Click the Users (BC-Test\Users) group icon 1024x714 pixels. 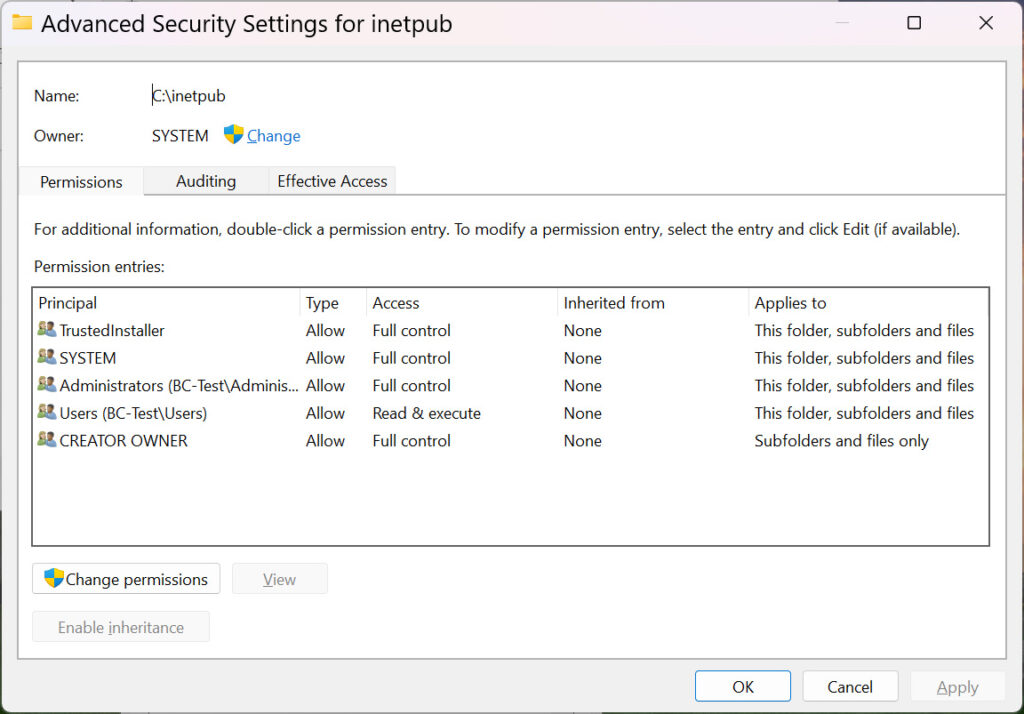[x=45, y=413]
